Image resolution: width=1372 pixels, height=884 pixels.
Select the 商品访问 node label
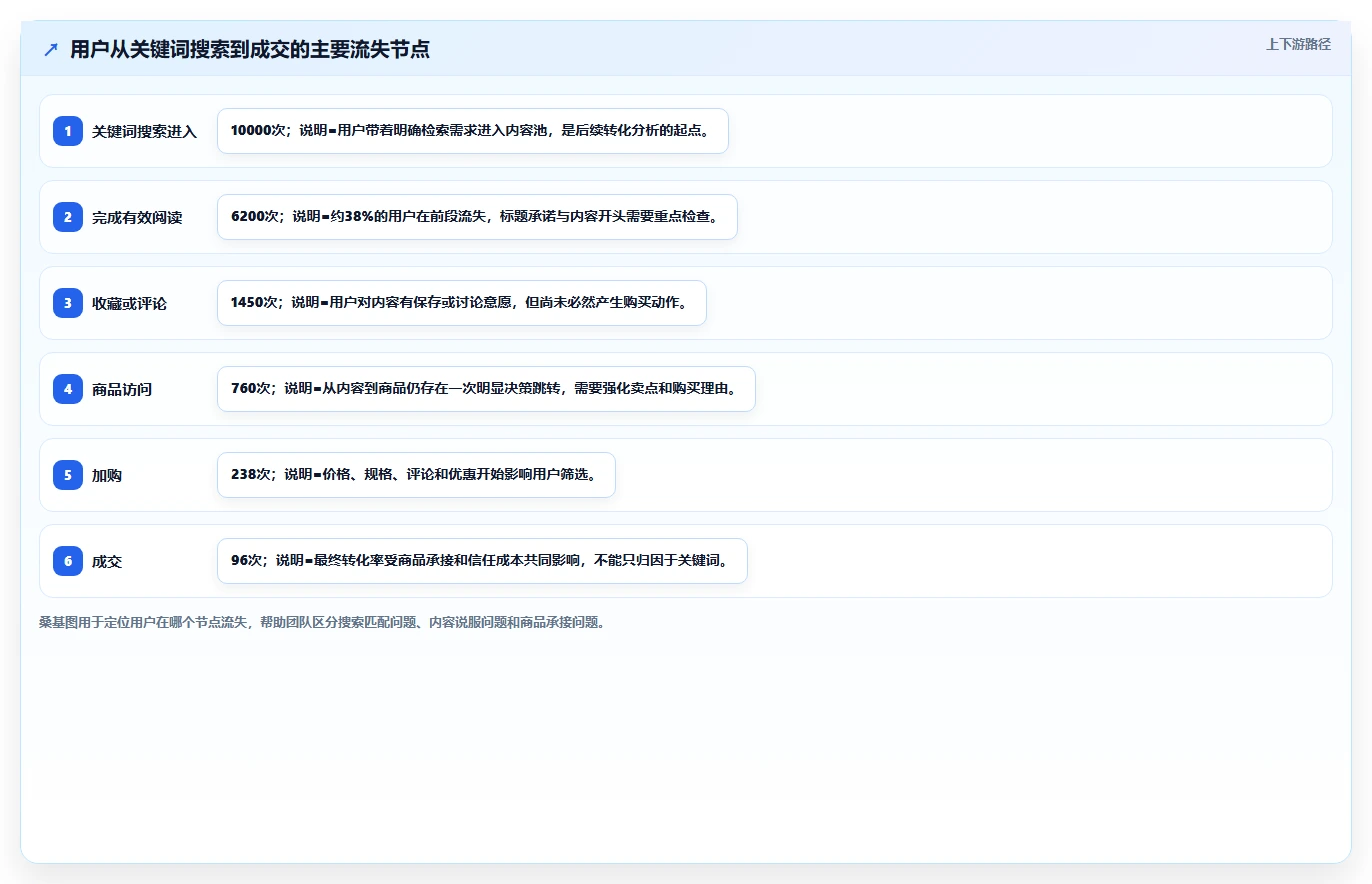pyautogui.click(x=122, y=390)
